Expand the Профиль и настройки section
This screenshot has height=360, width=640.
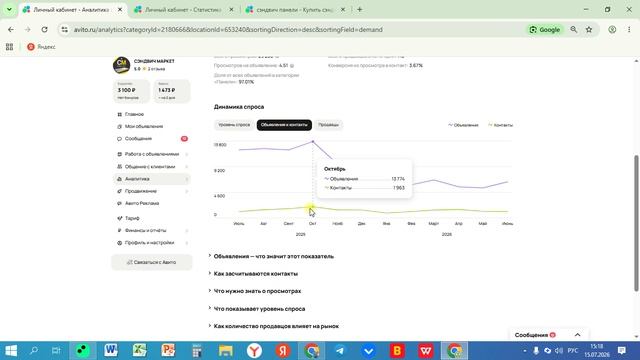(152, 243)
